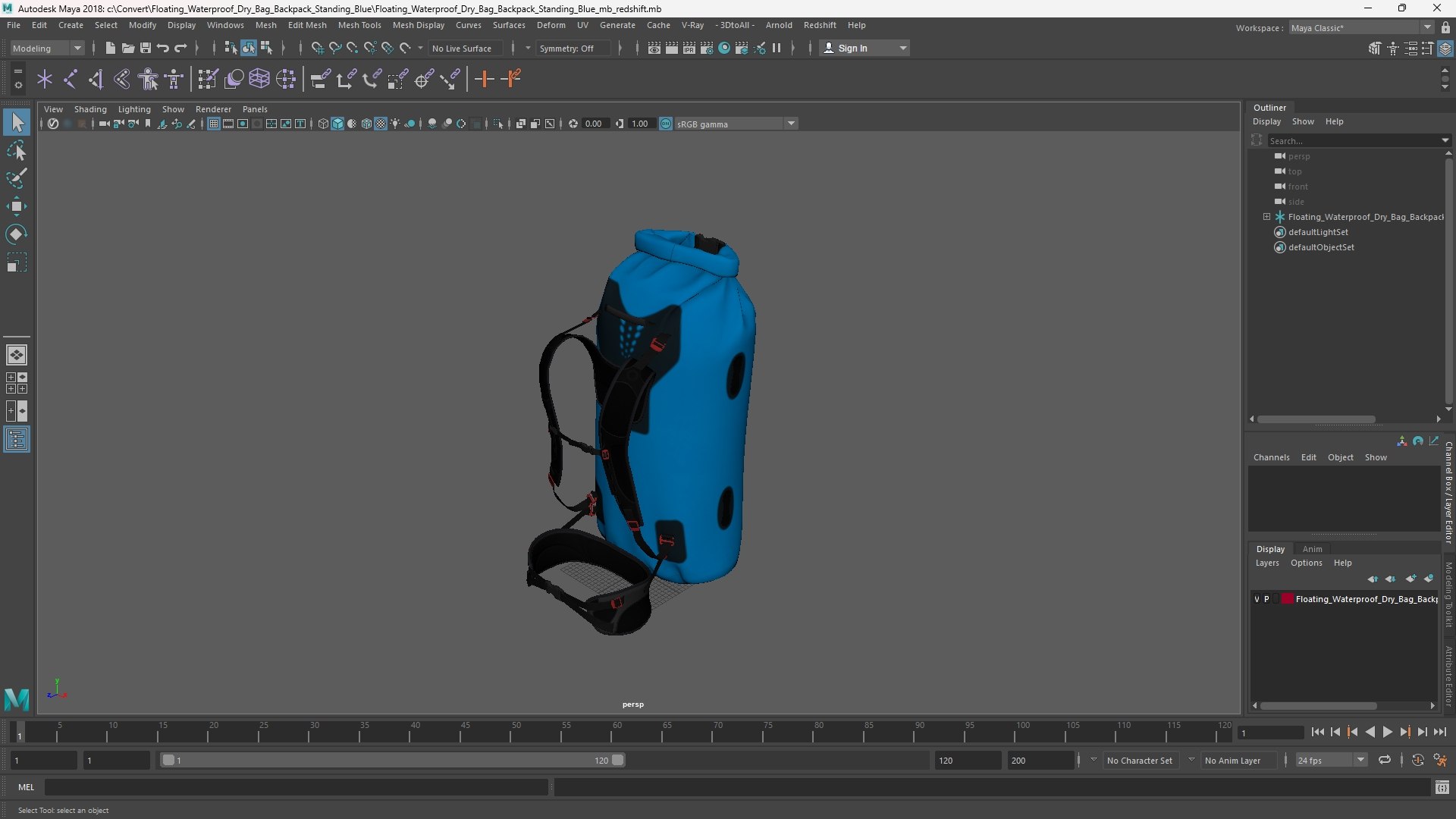1456x819 pixels.
Task: Toggle the viewport grid display icon
Action: (214, 124)
